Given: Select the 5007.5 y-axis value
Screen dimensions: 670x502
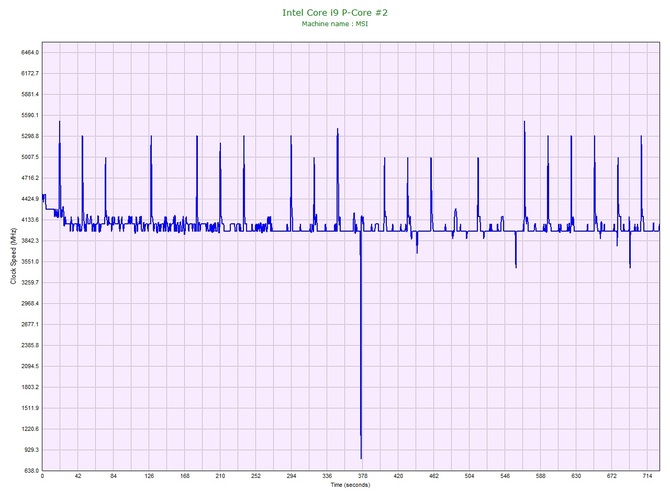Looking at the screenshot, I should pos(30,157).
